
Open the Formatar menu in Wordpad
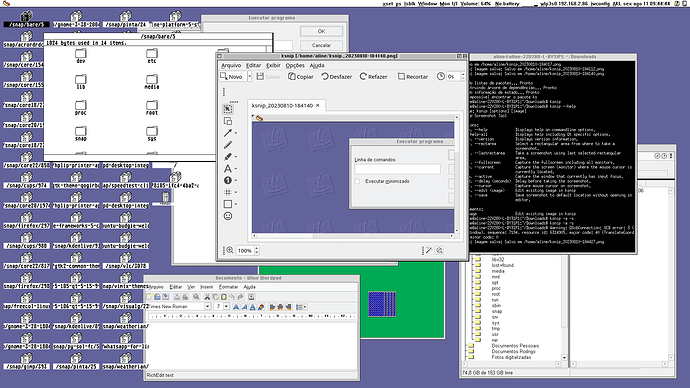228,287
